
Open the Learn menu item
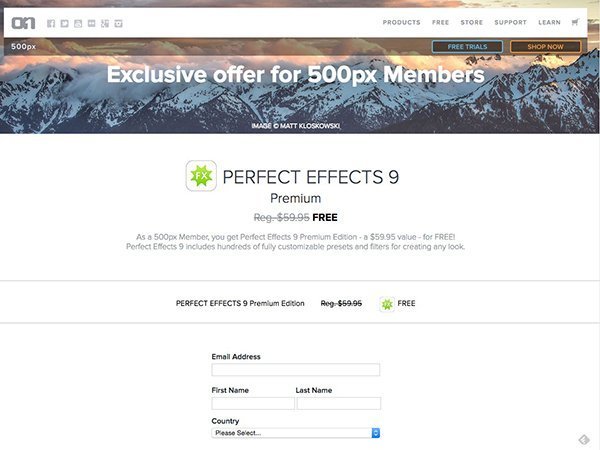(x=549, y=22)
